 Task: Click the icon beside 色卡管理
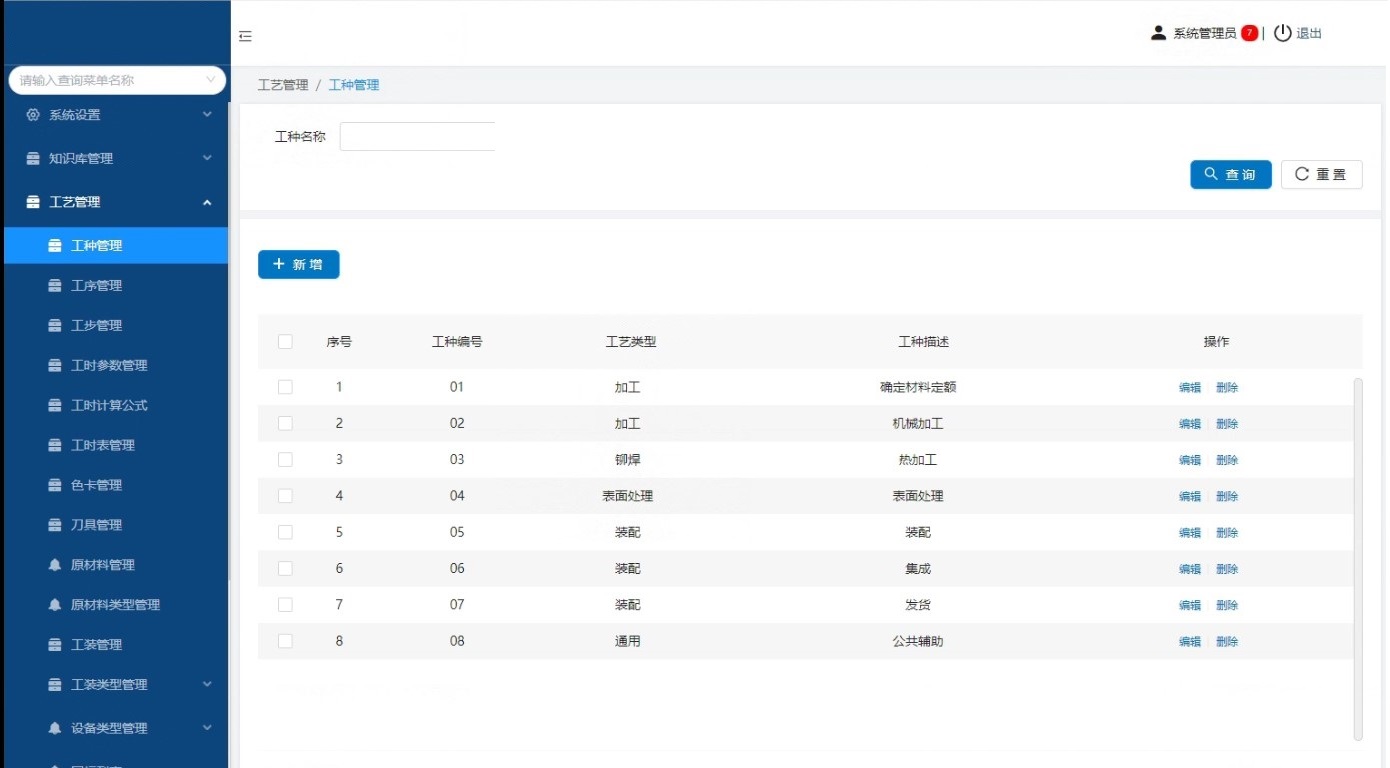point(55,485)
